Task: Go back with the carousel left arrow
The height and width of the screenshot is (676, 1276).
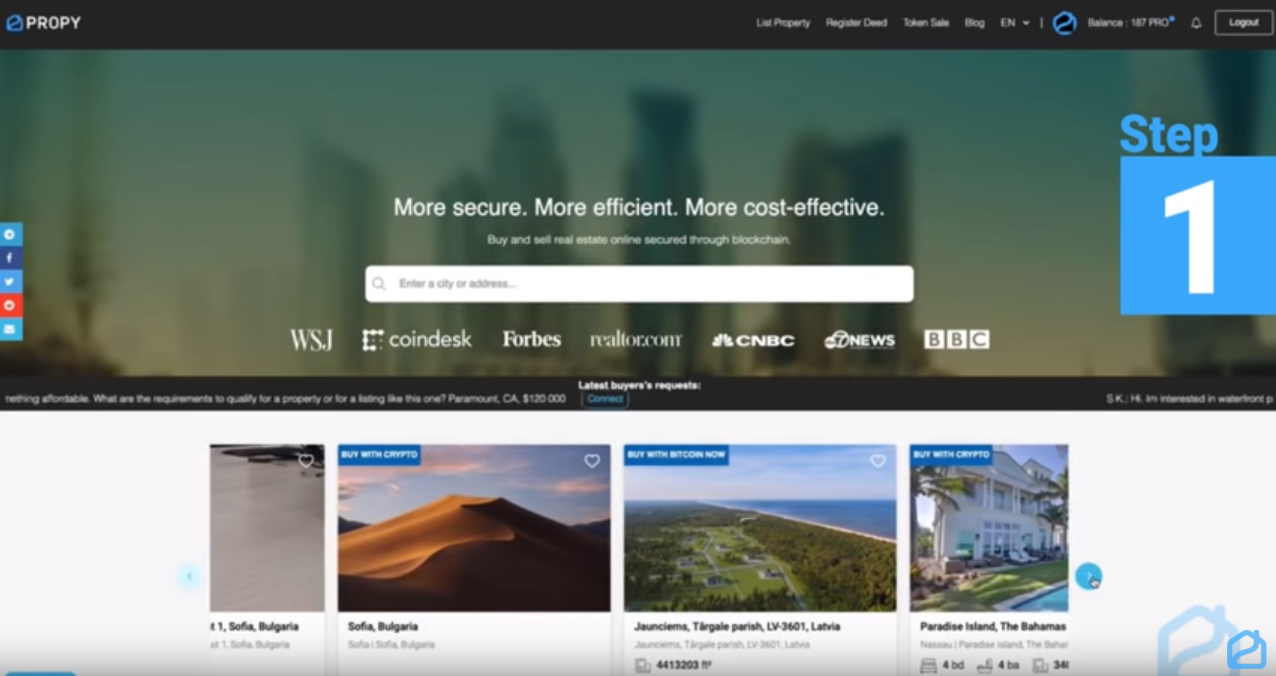Action: [190, 577]
